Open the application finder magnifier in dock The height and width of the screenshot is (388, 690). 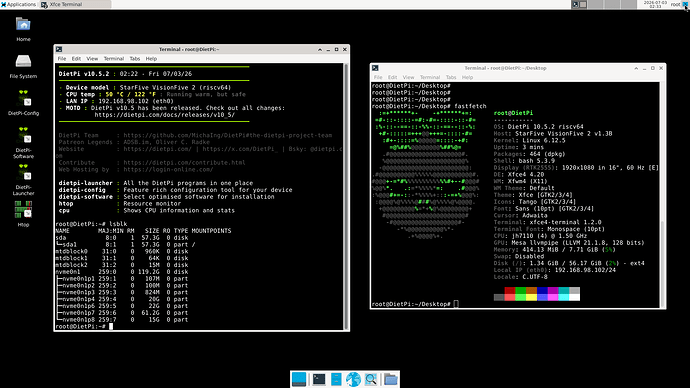pyautogui.click(x=371, y=379)
